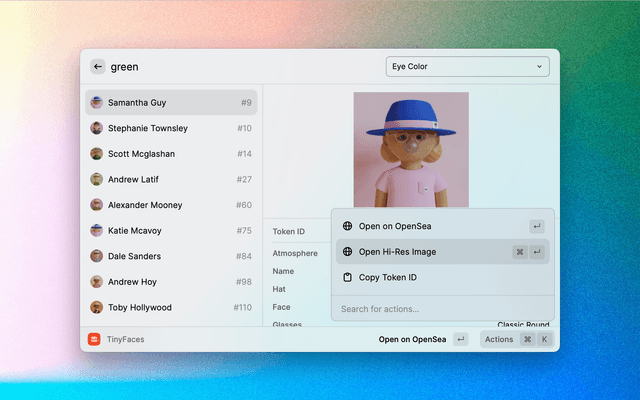Click Samantha Guy's avatar icon
640x400 pixels.
point(97,102)
